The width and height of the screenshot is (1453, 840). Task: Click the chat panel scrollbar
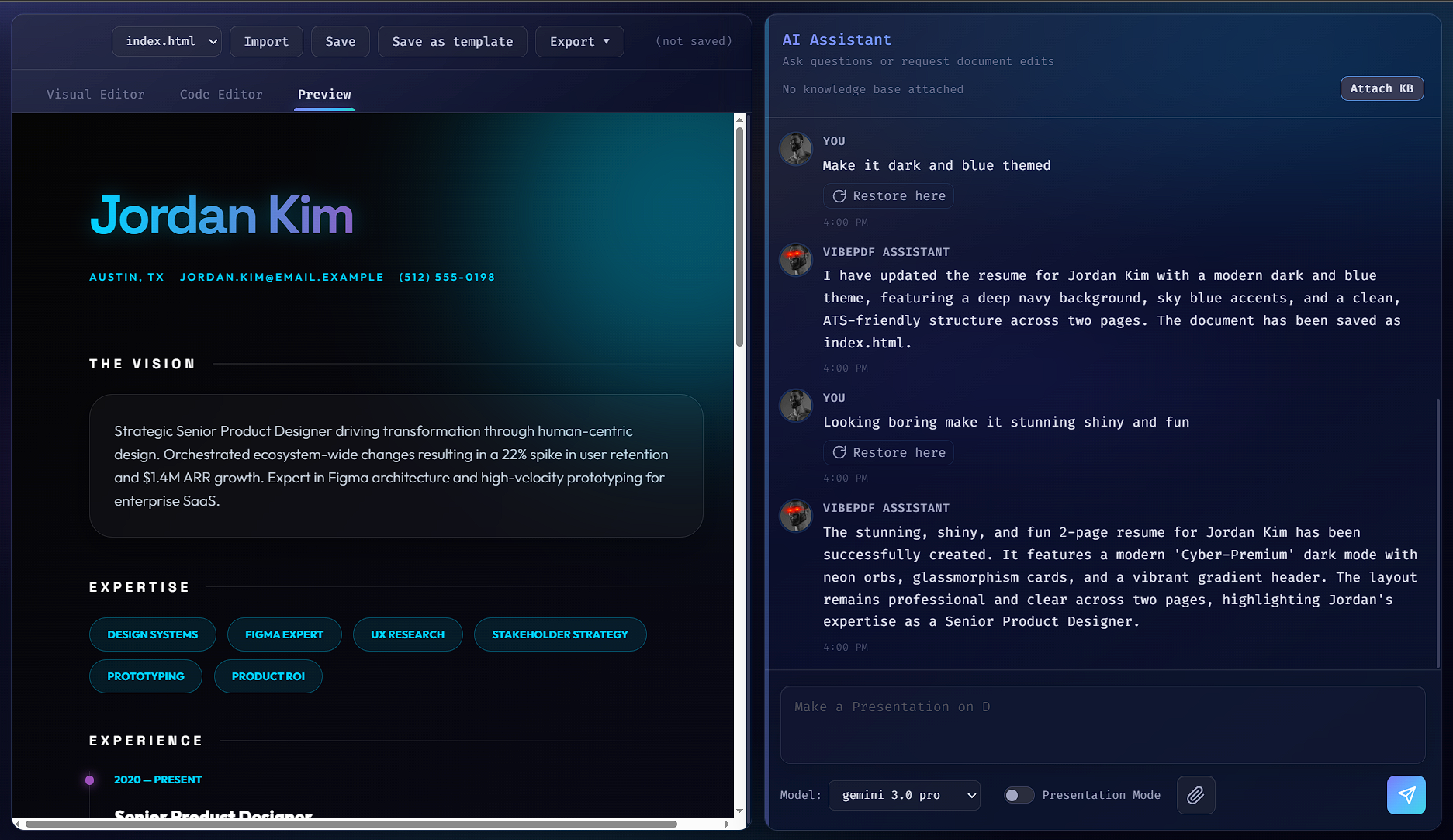tap(1438, 533)
